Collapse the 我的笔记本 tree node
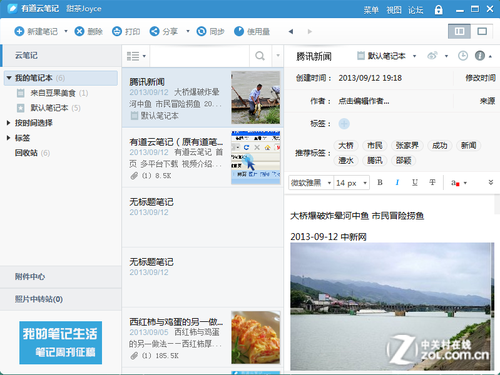The image size is (500, 375). pos(9,78)
